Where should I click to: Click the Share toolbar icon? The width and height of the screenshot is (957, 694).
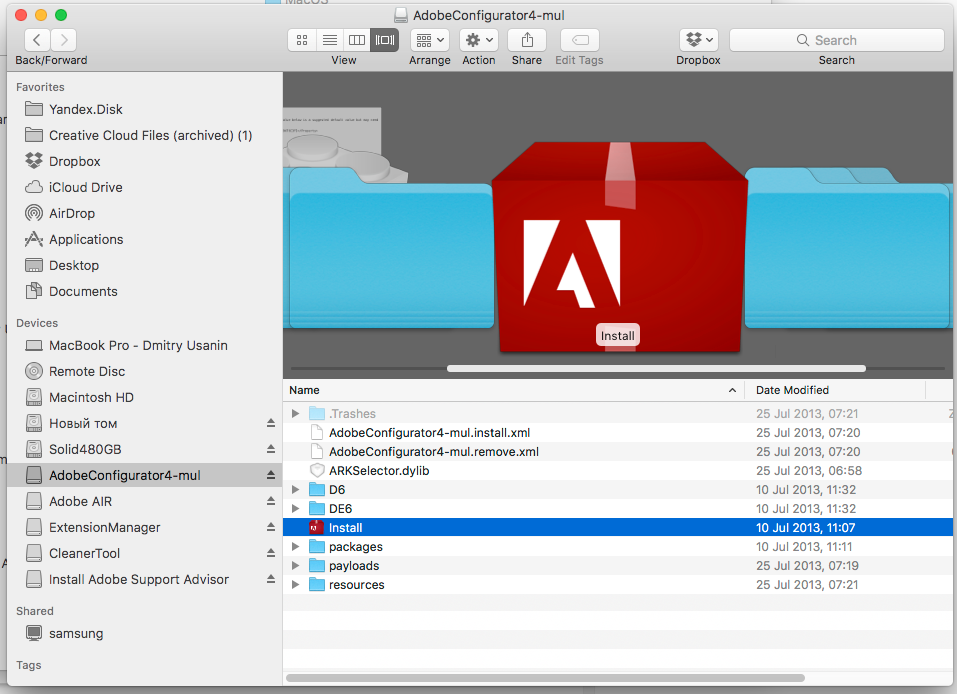point(526,40)
